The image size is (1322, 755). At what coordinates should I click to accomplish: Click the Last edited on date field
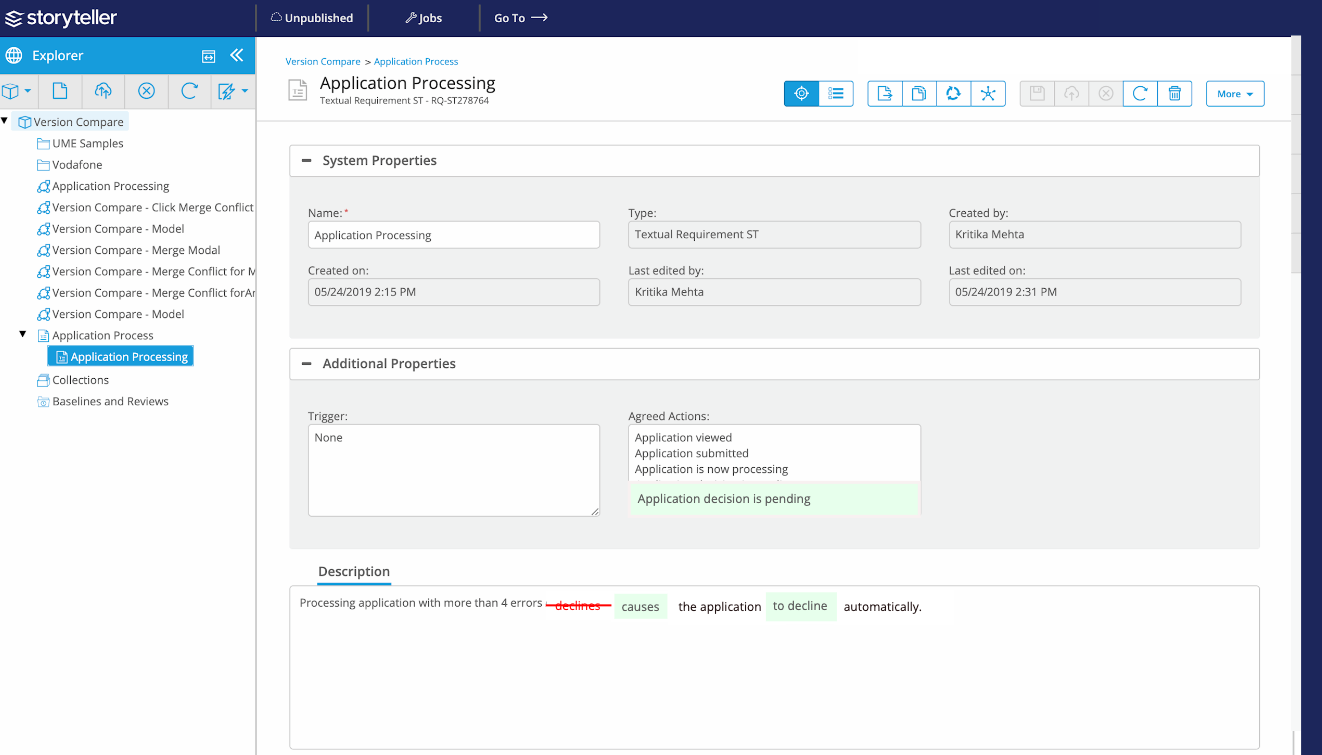[1095, 292]
